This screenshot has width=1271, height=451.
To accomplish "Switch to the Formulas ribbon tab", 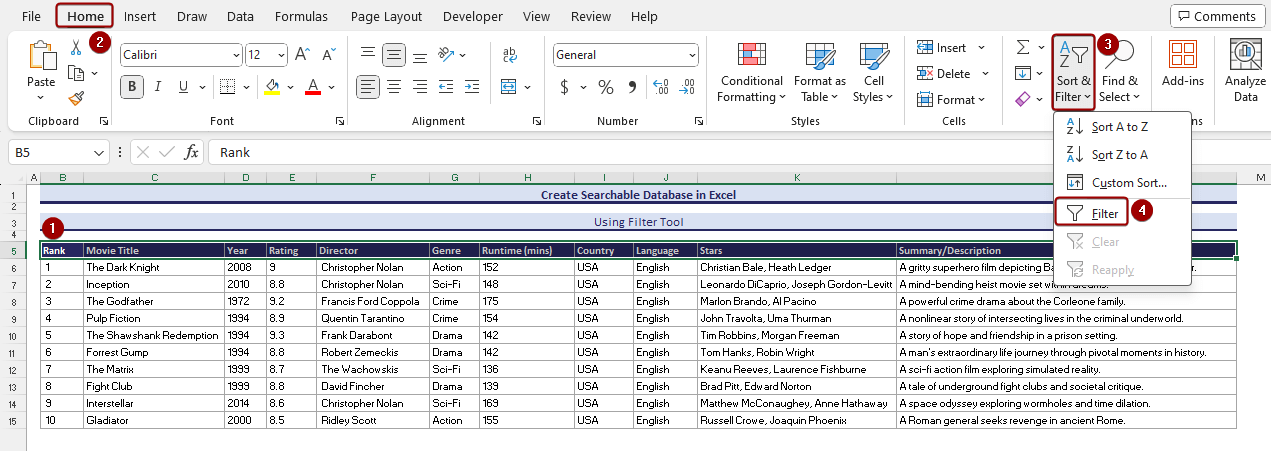I will click(x=301, y=16).
